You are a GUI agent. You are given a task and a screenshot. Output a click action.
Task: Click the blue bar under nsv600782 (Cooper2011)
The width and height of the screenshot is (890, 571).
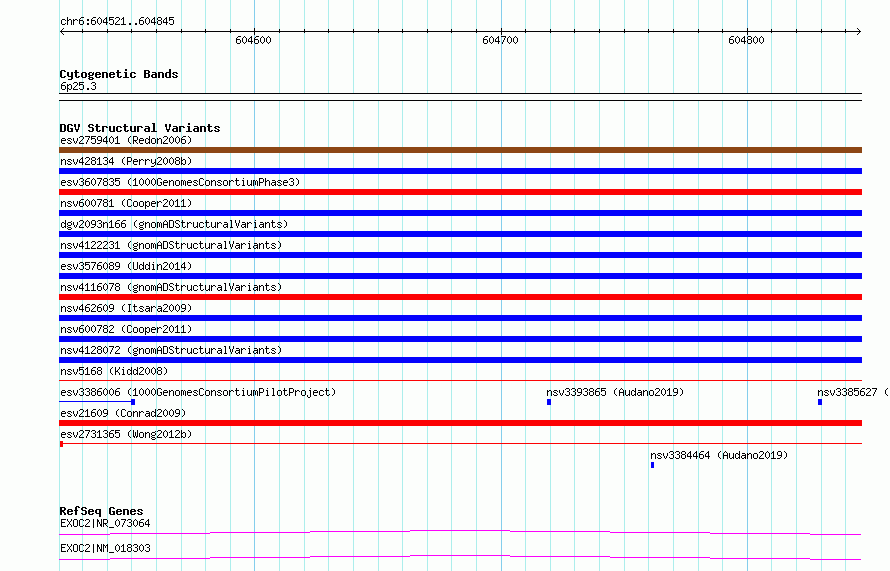[460, 339]
